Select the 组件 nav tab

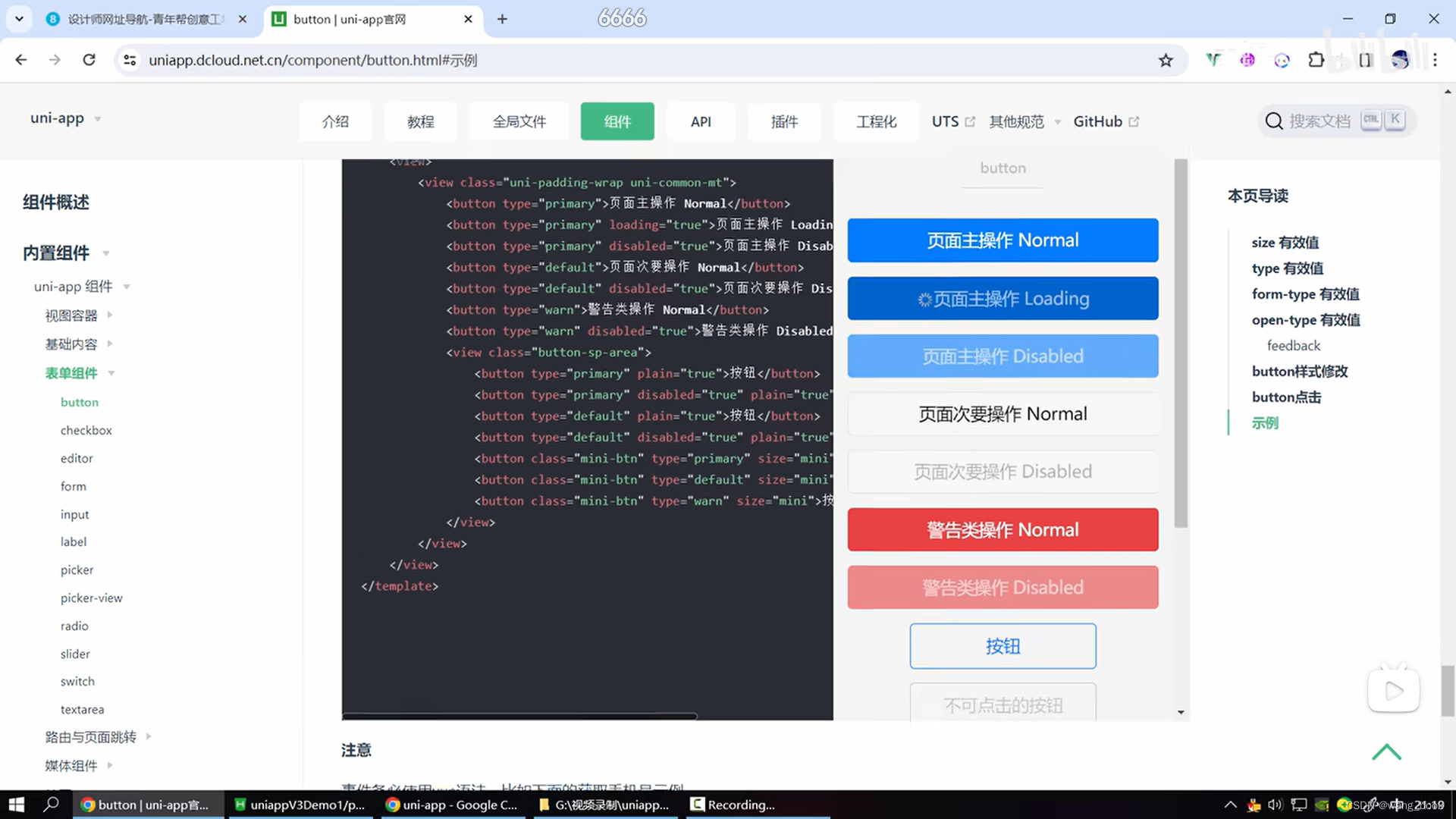[617, 121]
